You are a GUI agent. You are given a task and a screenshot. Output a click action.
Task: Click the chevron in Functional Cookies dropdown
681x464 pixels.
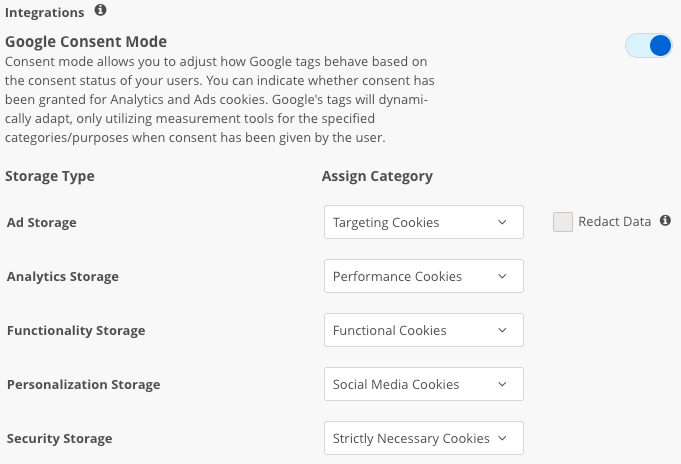(502, 330)
